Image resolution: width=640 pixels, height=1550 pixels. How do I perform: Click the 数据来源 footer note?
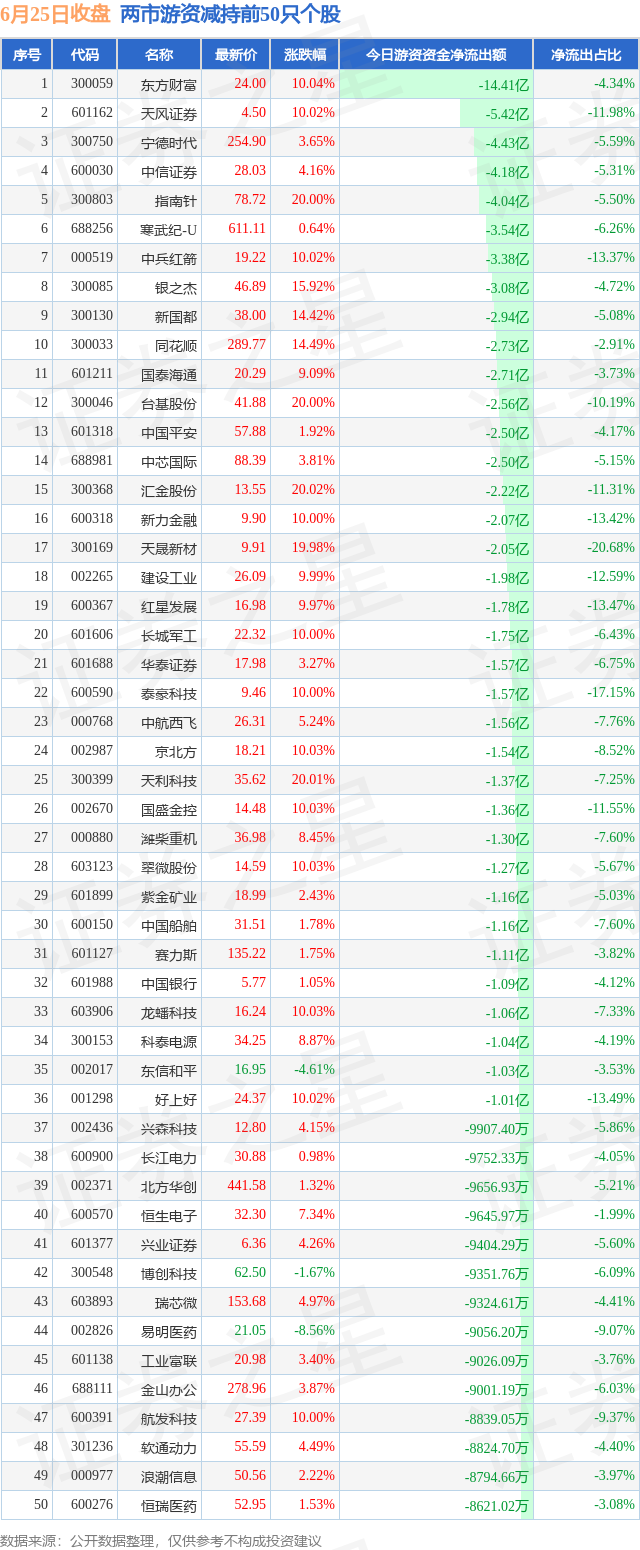pyautogui.click(x=160, y=1541)
